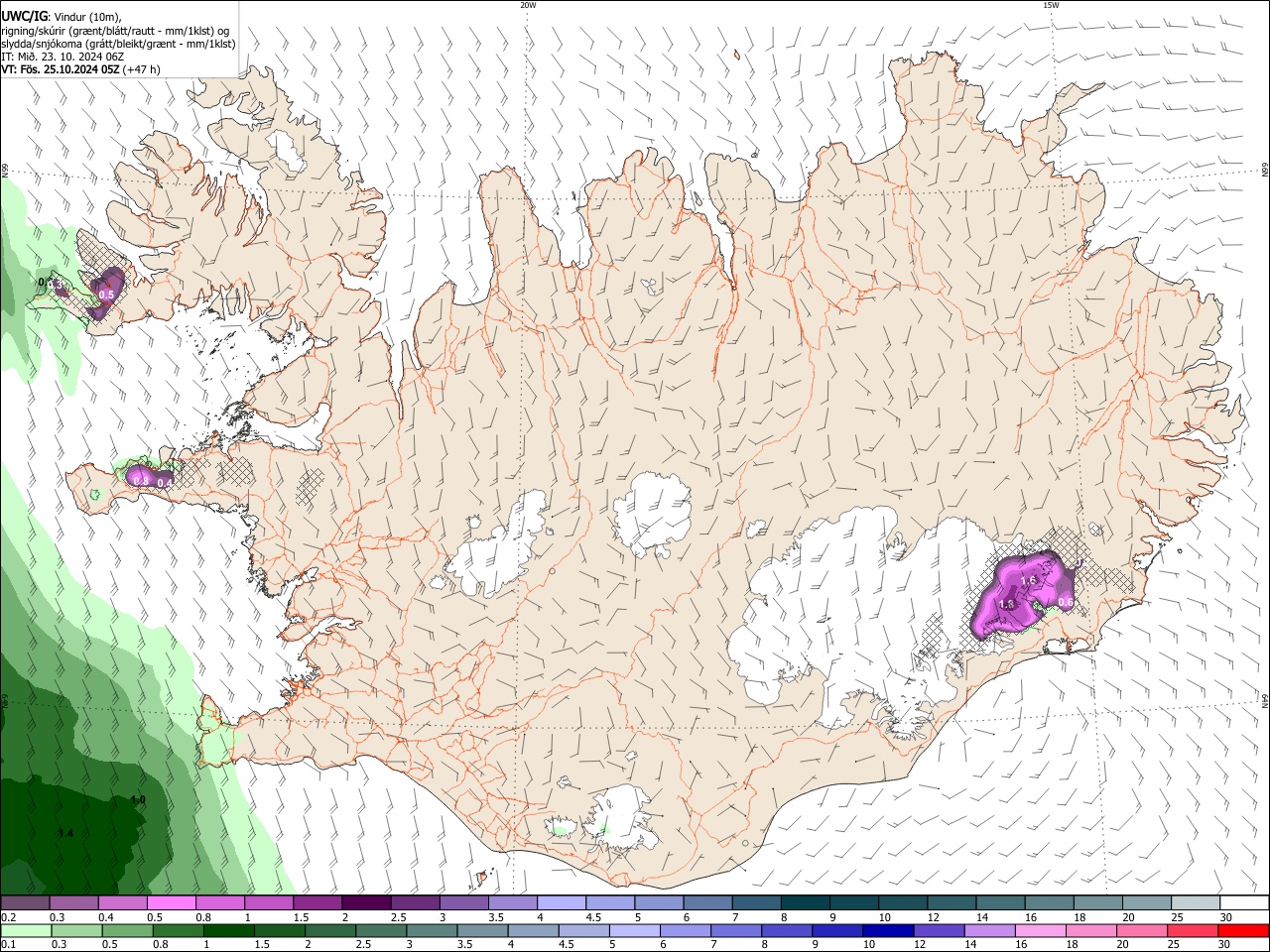Click the 20W longitude label
The height and width of the screenshot is (952, 1270).
coord(528,5)
